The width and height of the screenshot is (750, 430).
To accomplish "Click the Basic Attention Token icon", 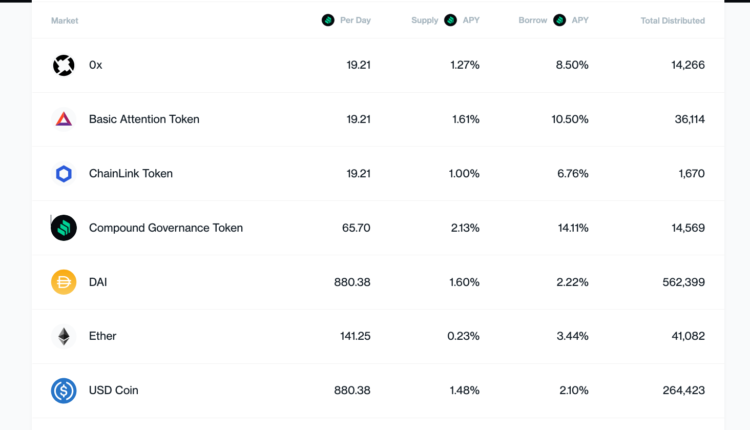I will (x=64, y=119).
